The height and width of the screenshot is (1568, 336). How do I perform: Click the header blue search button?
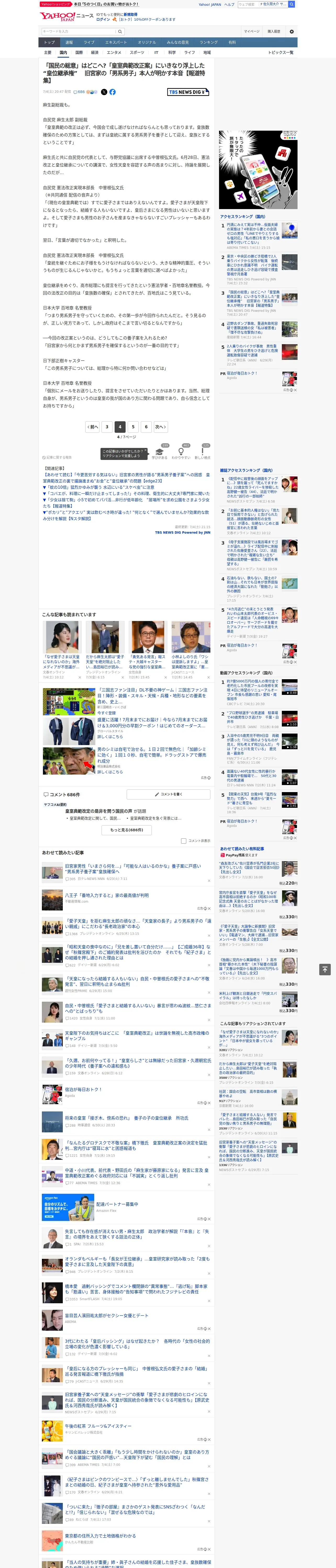(x=292, y=4)
